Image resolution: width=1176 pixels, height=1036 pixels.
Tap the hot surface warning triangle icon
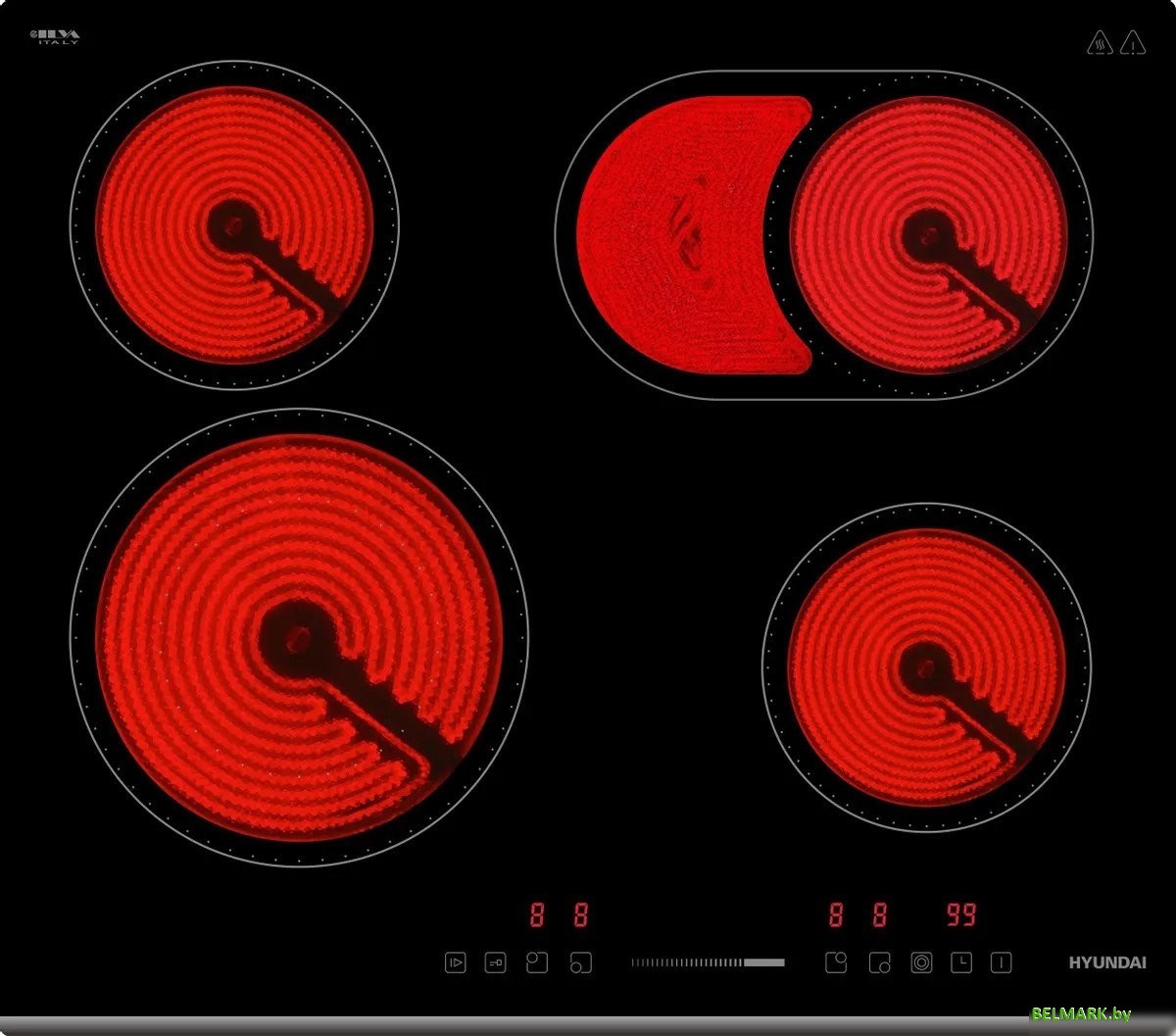coord(1099,42)
